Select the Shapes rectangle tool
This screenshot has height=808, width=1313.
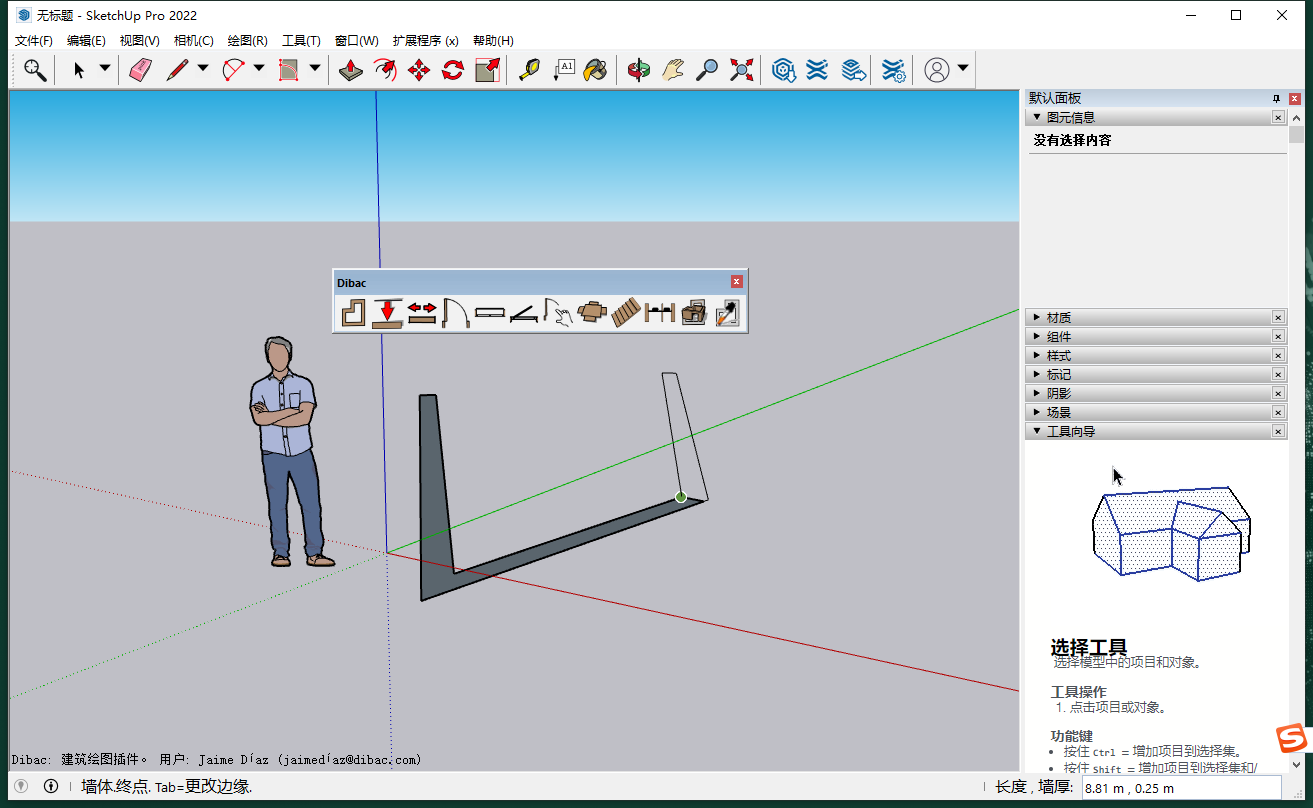click(x=289, y=69)
